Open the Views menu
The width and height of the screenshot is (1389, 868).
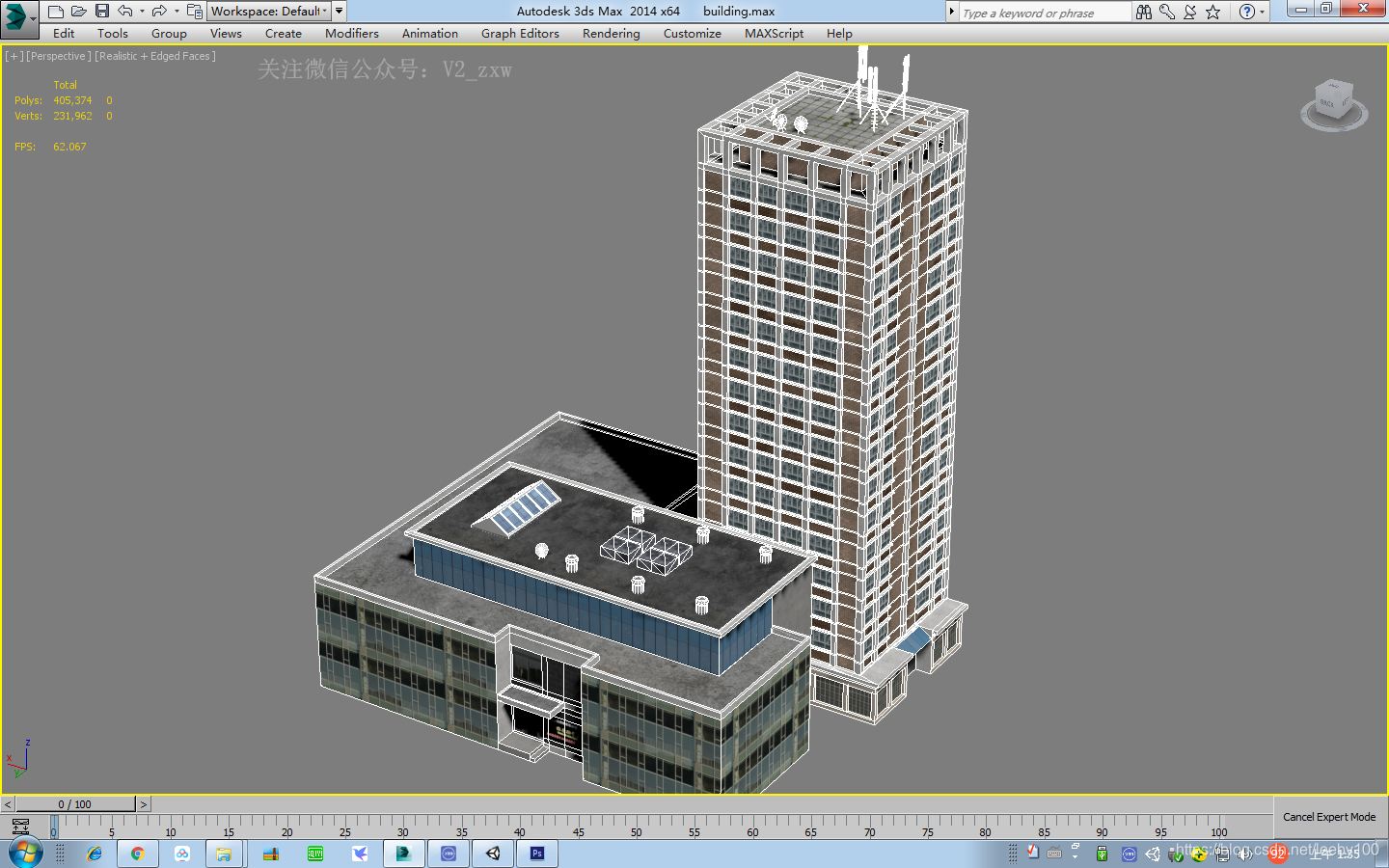point(226,34)
